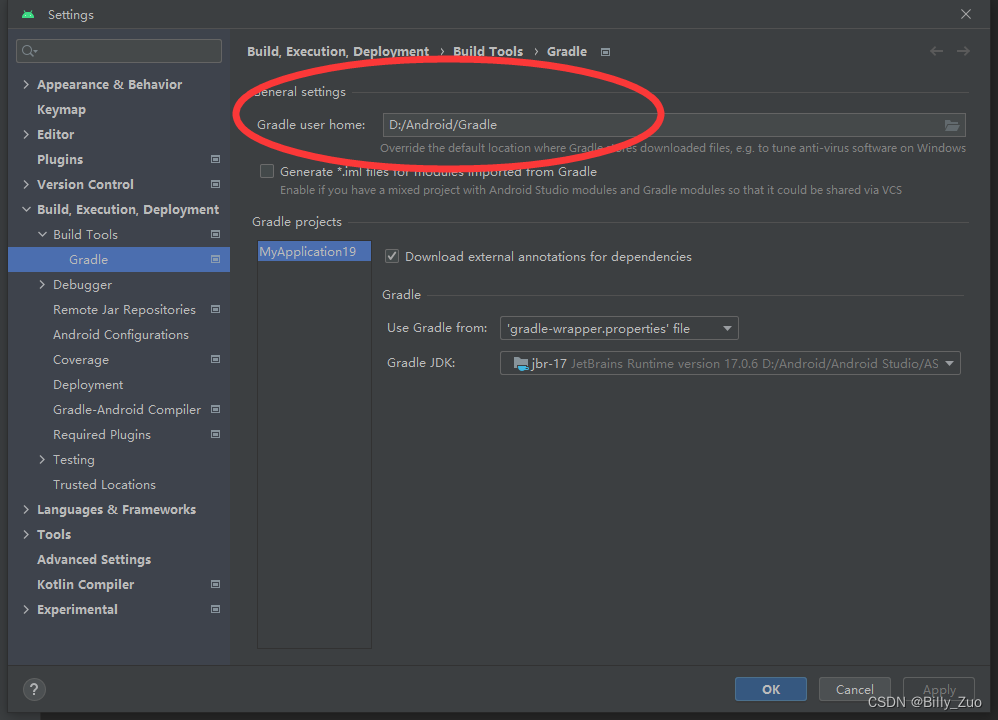Select Remote Jar Repositories item
The height and width of the screenshot is (720, 998).
click(124, 309)
